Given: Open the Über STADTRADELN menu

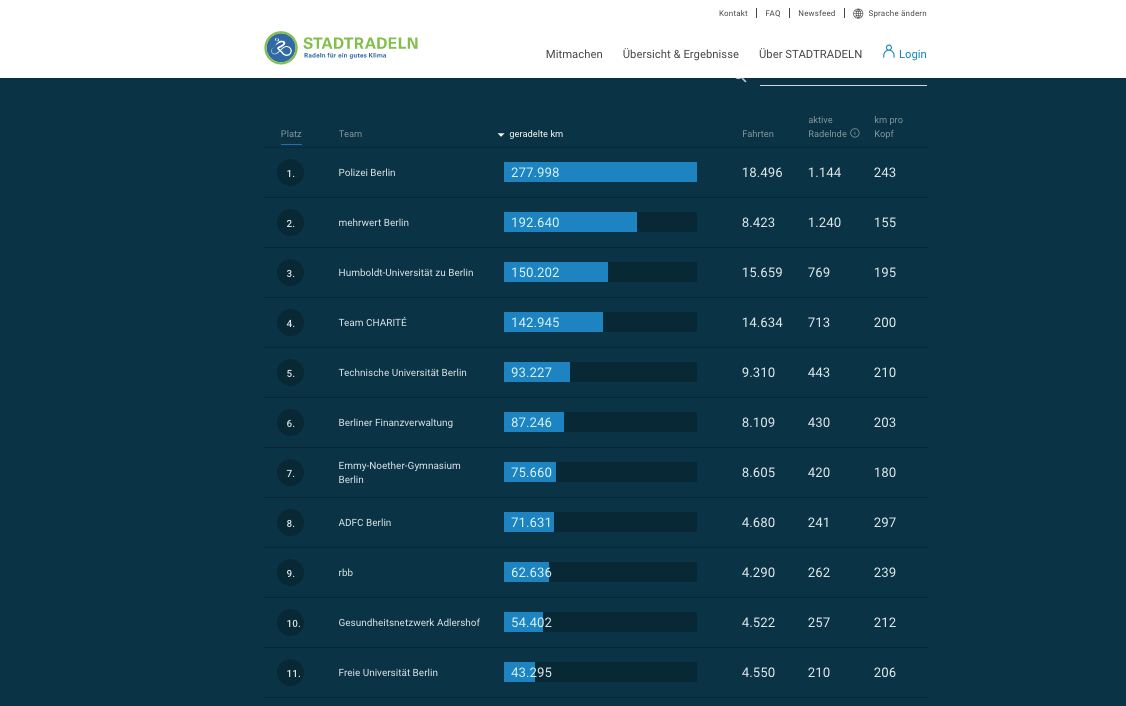Looking at the screenshot, I should point(810,54).
